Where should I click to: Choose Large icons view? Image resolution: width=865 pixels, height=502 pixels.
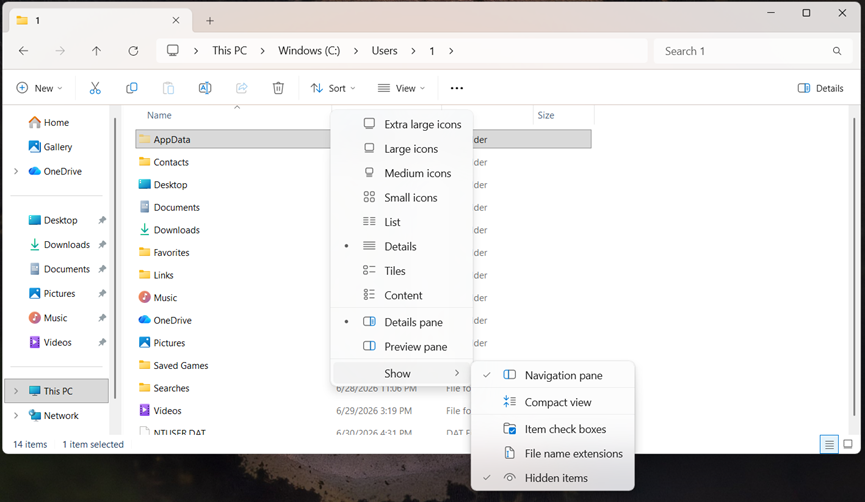click(x=402, y=149)
